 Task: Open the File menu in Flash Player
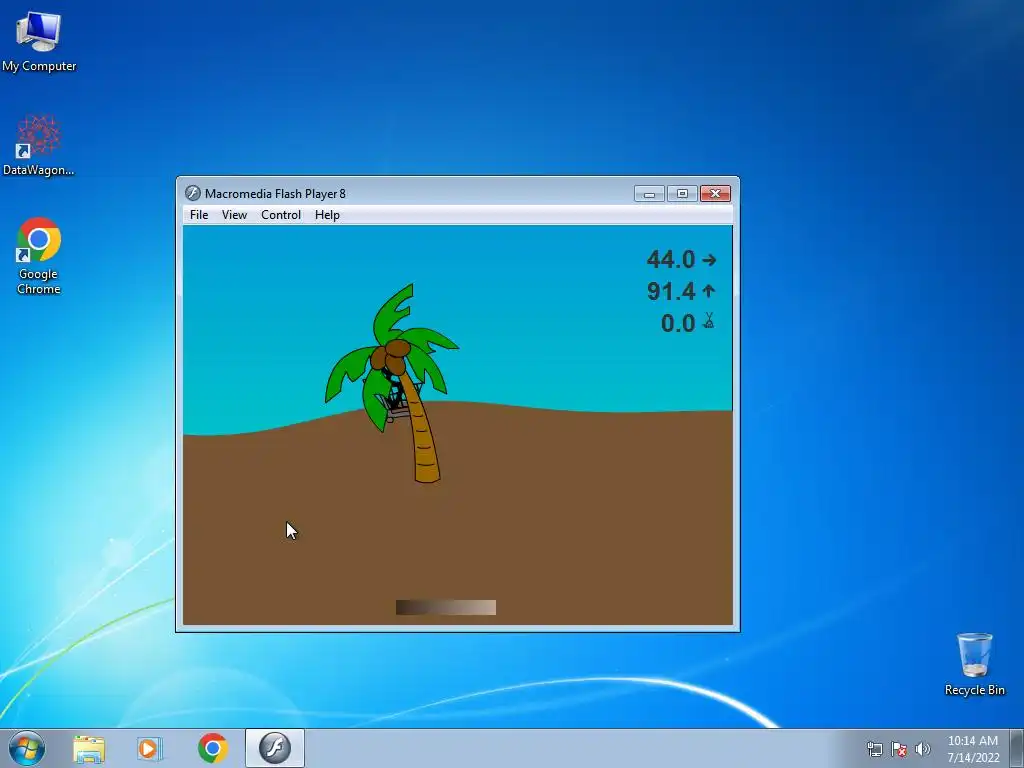(x=199, y=215)
